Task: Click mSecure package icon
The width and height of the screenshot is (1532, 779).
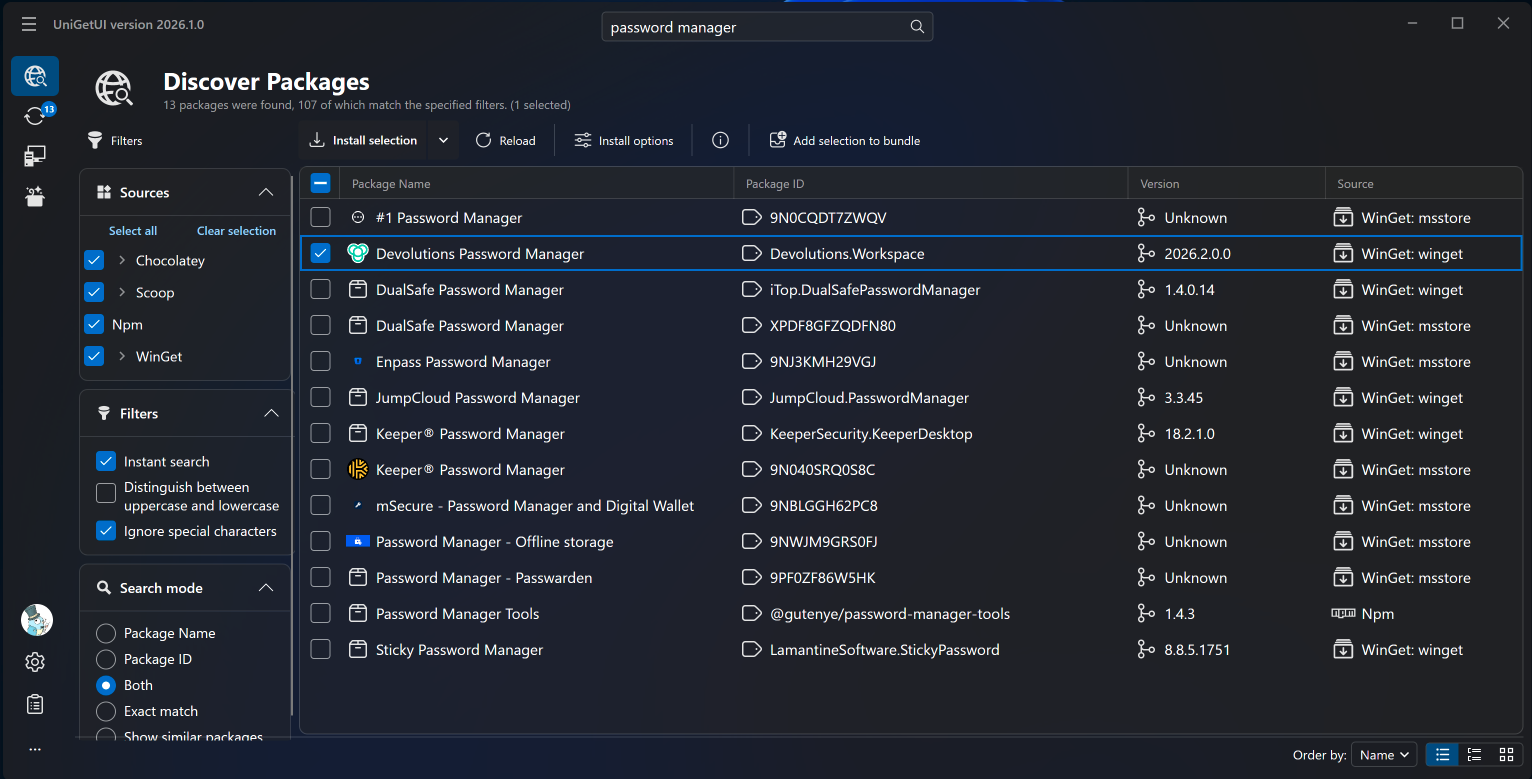Action: tap(358, 506)
